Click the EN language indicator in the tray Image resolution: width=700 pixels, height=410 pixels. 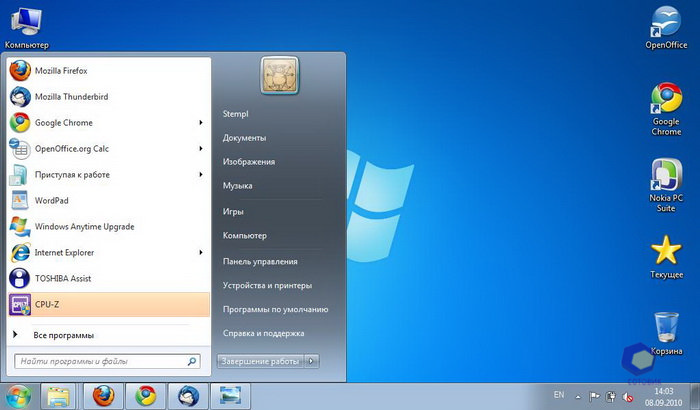559,394
